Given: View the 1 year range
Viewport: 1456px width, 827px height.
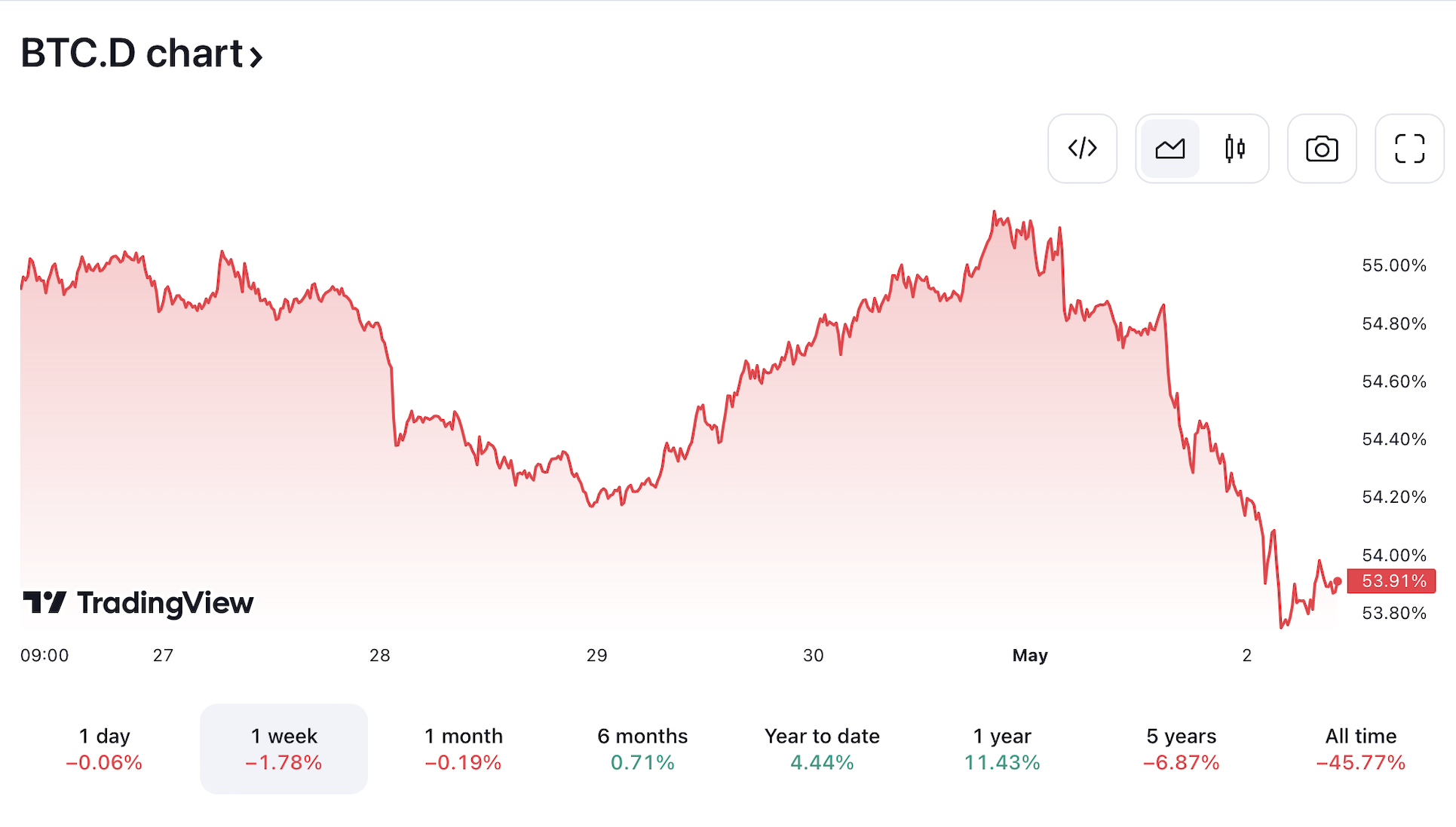Looking at the screenshot, I should pyautogui.click(x=1002, y=749).
